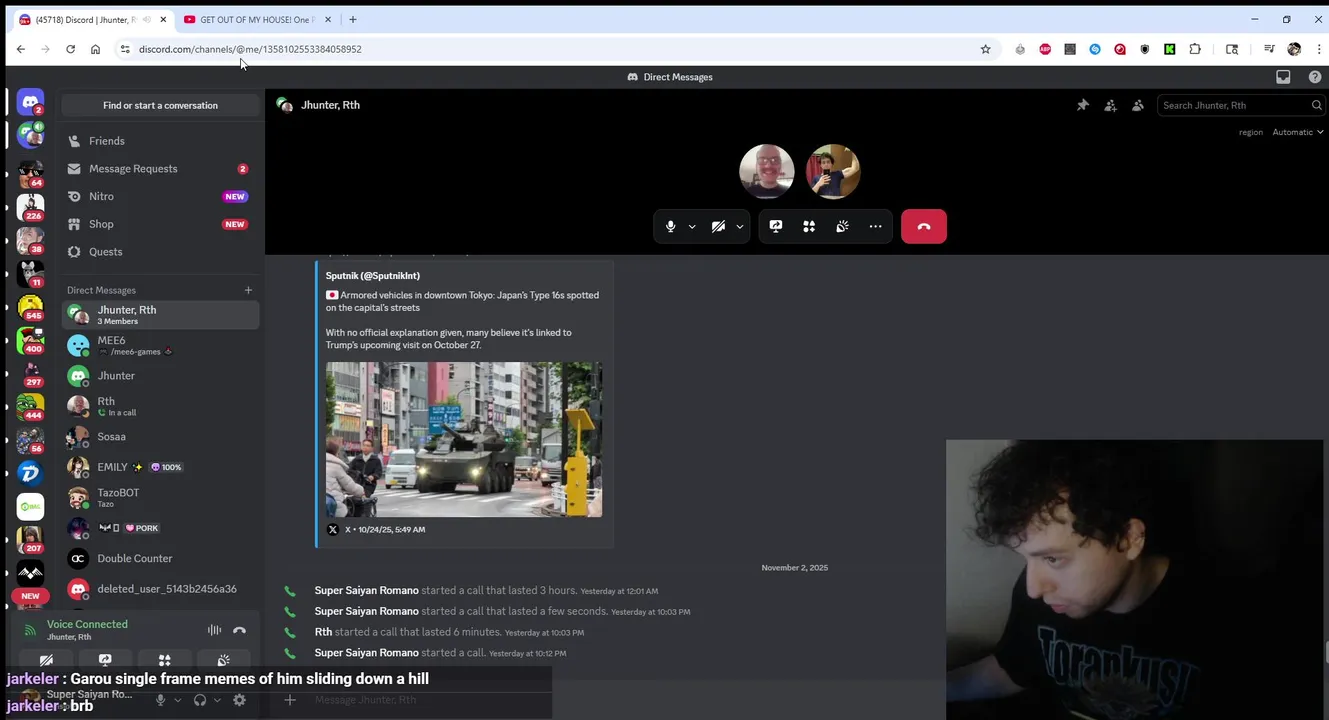The image size is (1329, 720).
Task: Open Chrome profile avatar
Action: [1294, 49]
